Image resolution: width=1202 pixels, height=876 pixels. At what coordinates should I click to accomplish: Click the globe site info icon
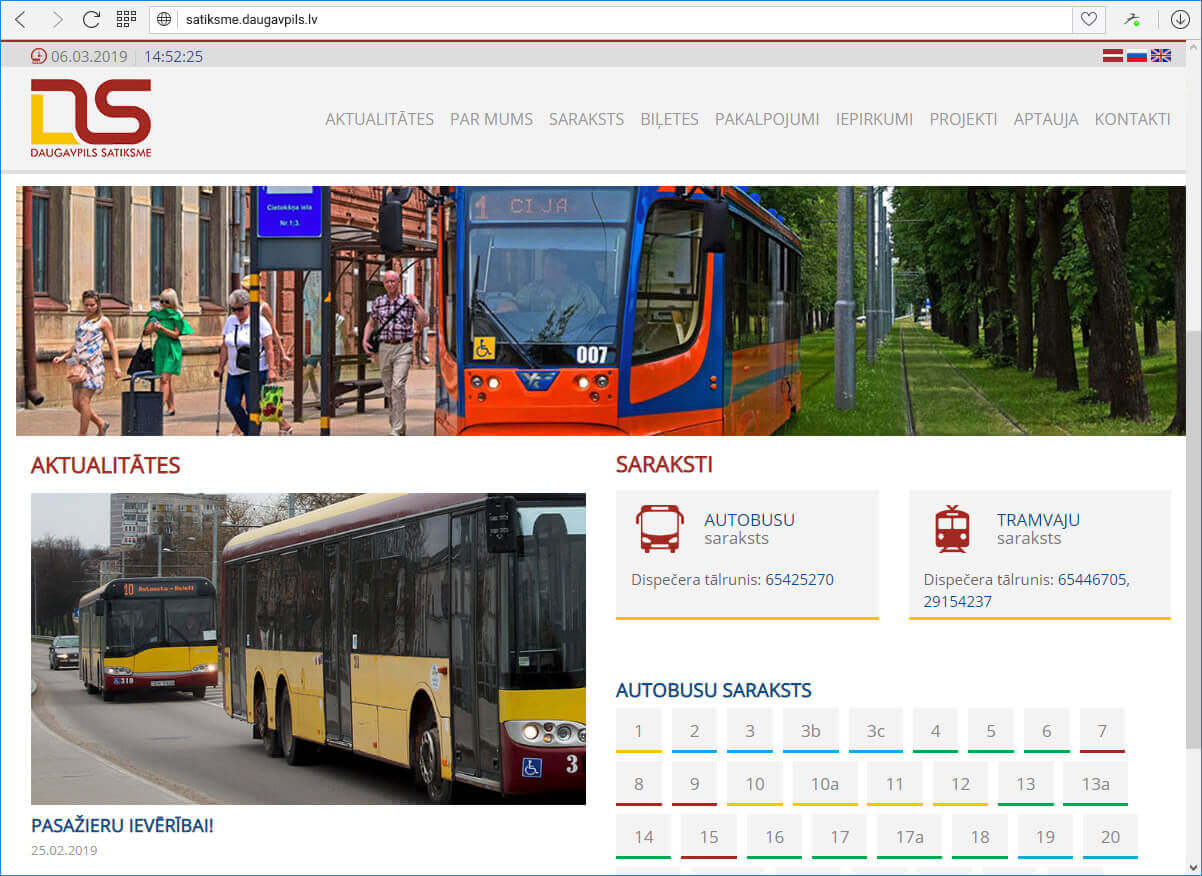tap(164, 19)
